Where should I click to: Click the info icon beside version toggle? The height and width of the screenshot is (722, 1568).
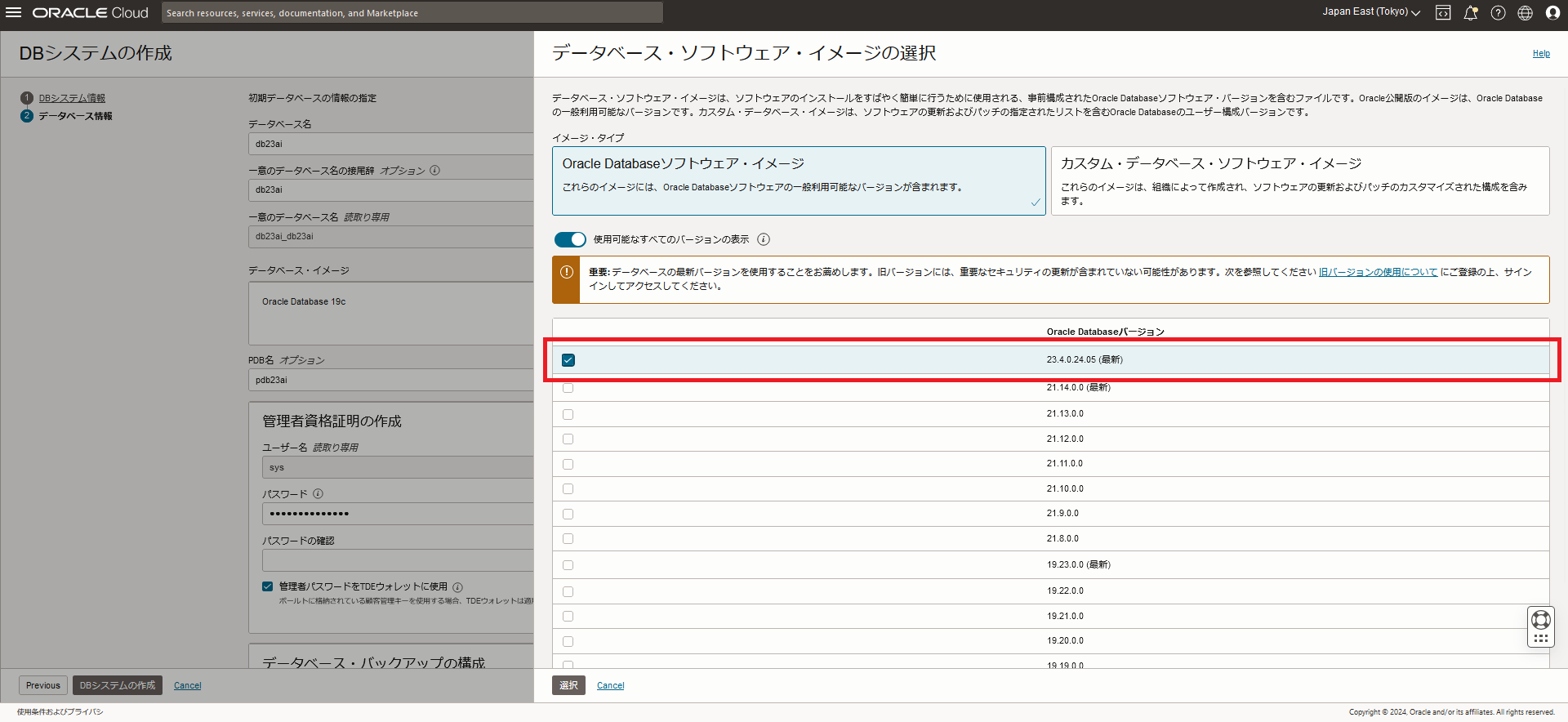click(x=764, y=239)
